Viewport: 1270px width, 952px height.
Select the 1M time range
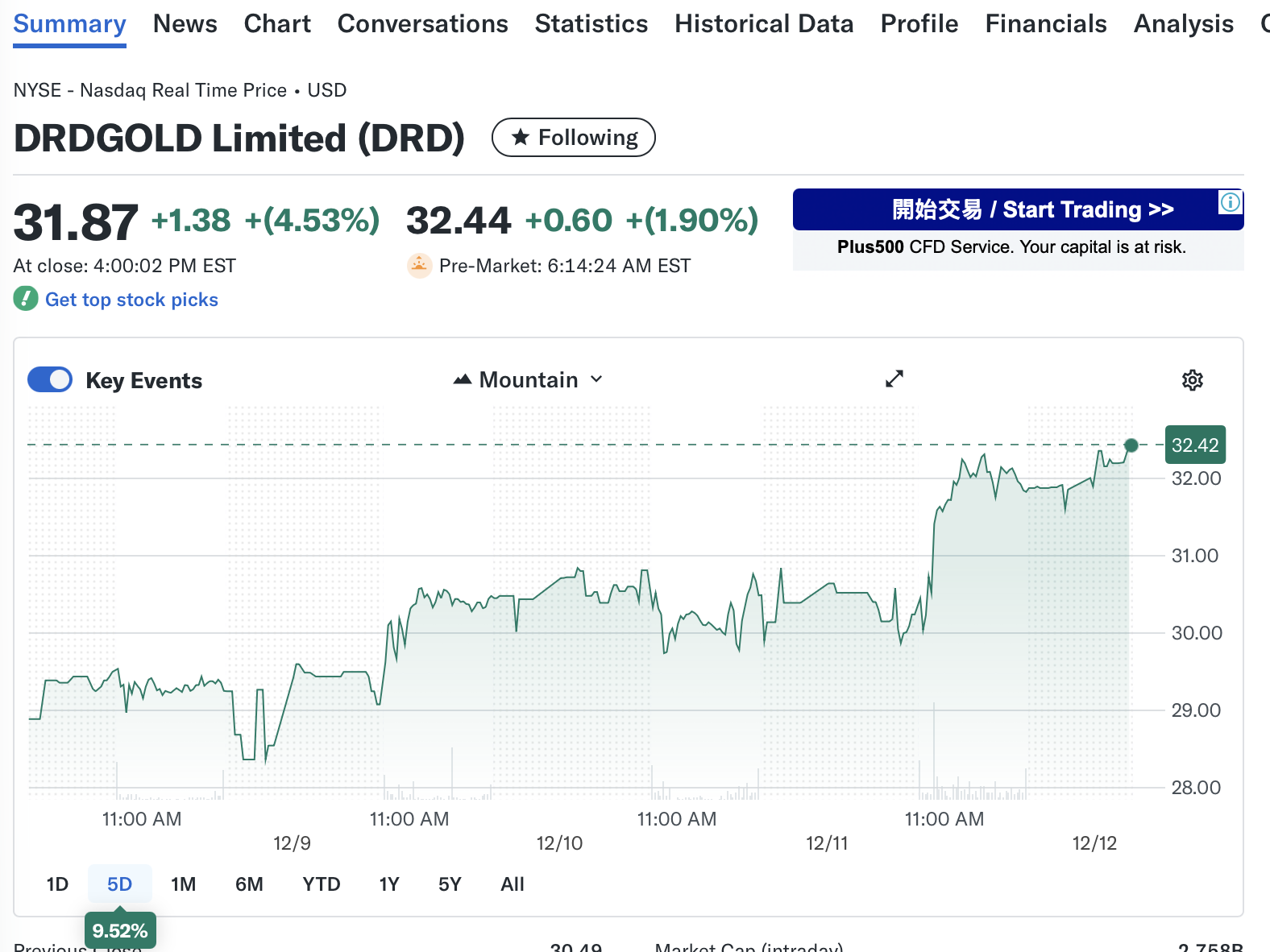(183, 884)
